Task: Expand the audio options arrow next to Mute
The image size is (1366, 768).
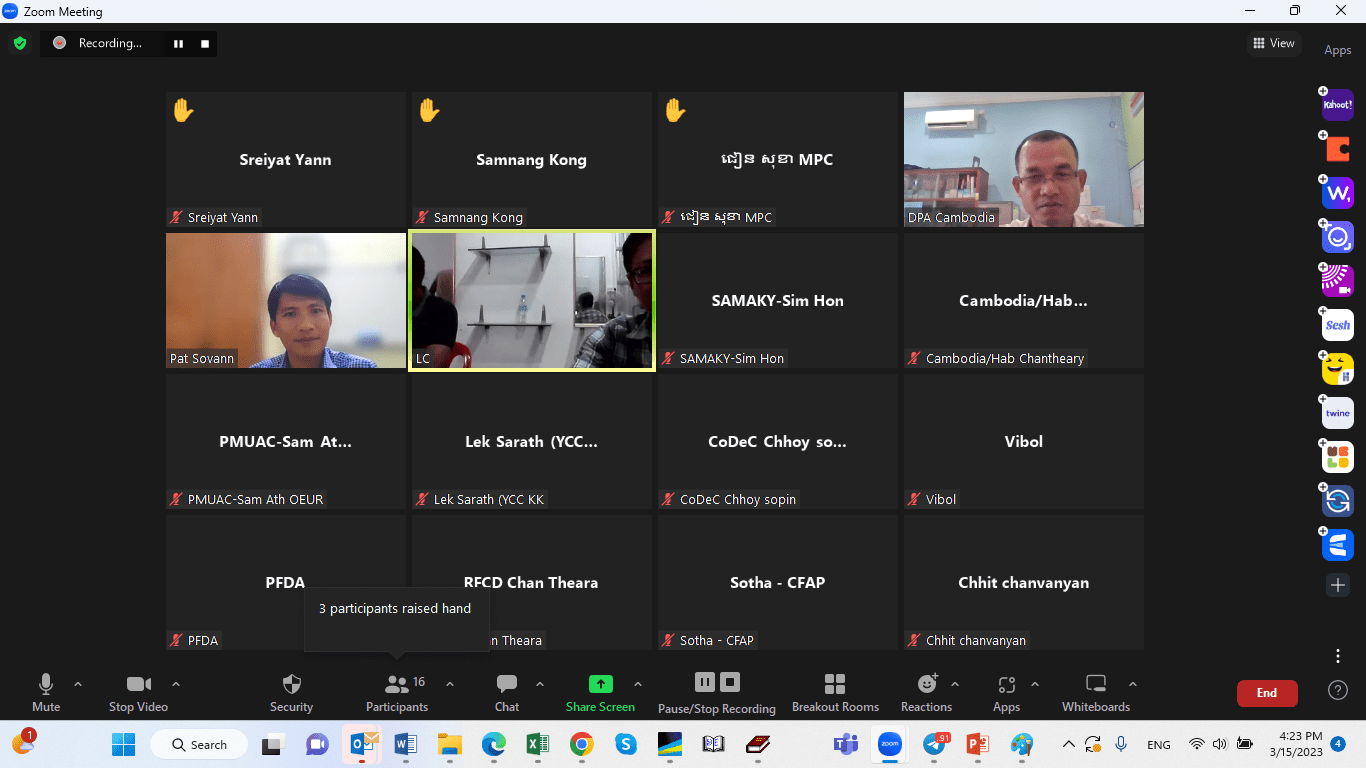Action: 78,685
